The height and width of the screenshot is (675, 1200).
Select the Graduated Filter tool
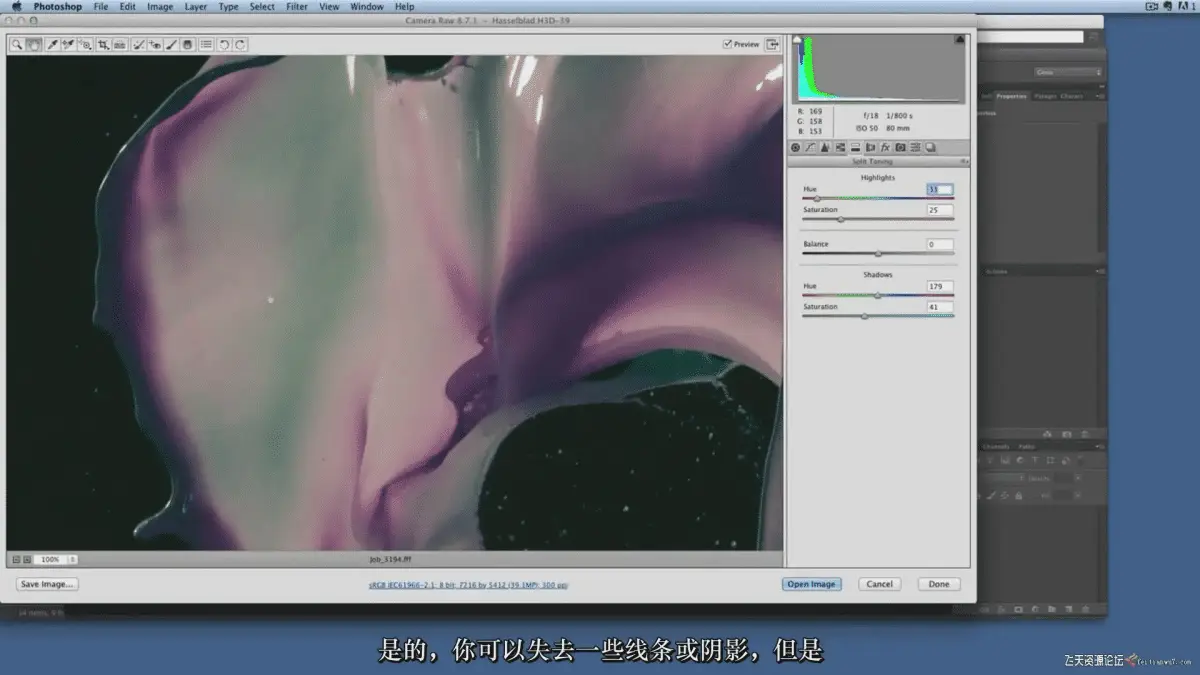pos(187,45)
